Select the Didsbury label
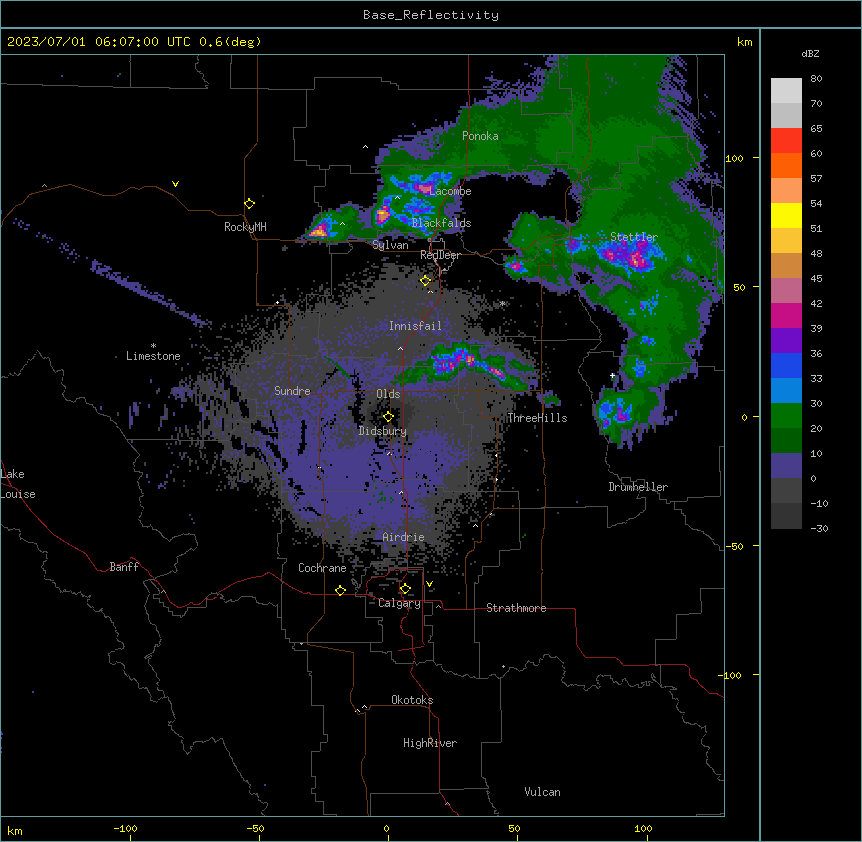The height and width of the screenshot is (842, 862). click(383, 431)
